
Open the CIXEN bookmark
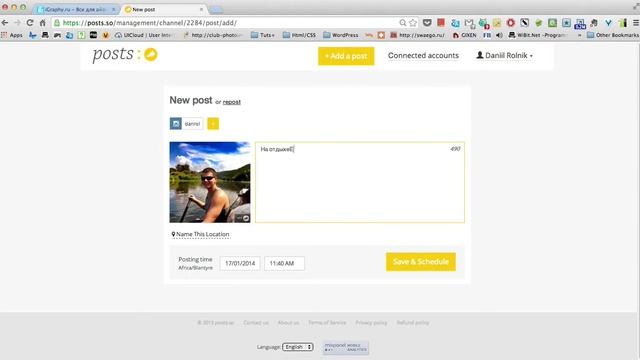[464, 35]
